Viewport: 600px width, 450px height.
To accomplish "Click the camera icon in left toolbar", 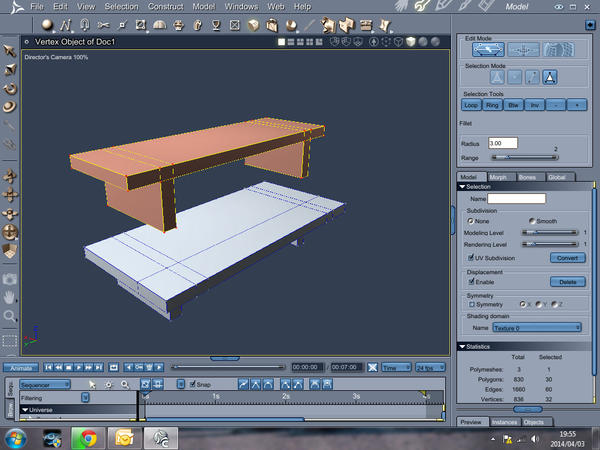I will point(10,278).
